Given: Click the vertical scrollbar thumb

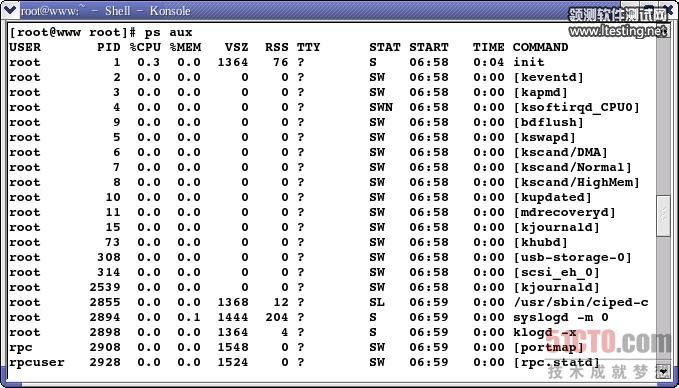Looking at the screenshot, I should pos(663,216).
